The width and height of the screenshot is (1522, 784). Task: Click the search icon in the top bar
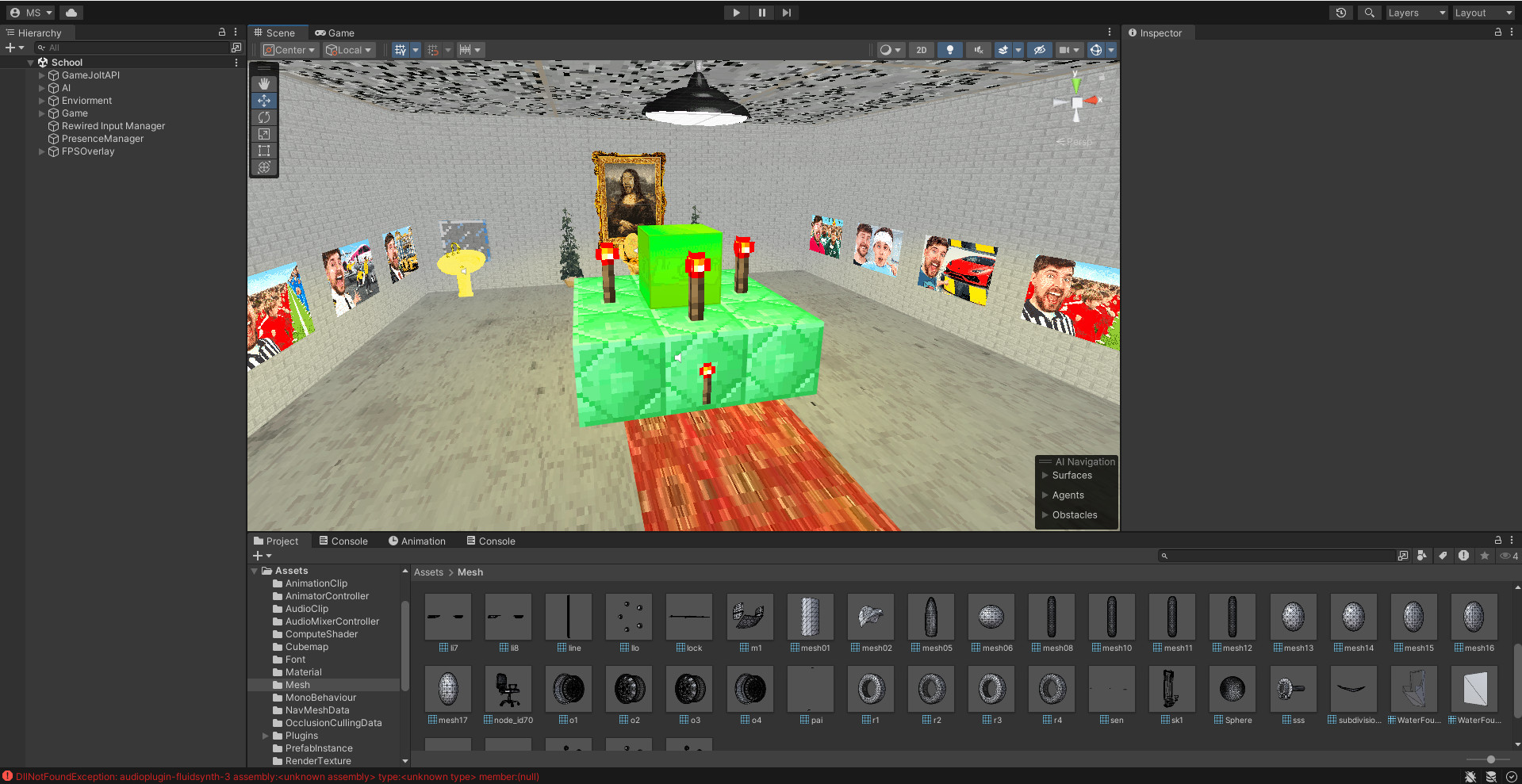(x=1369, y=13)
